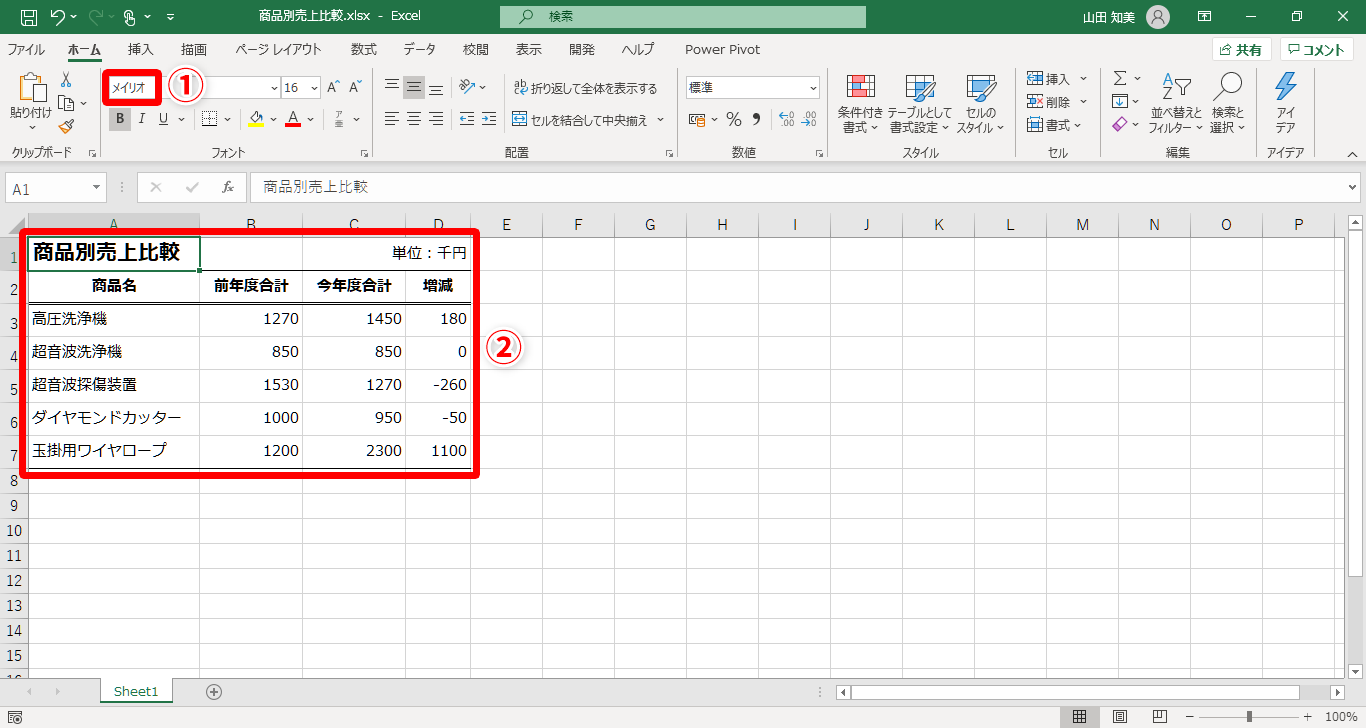Open the 条件付き書式 dropdown

[860, 103]
